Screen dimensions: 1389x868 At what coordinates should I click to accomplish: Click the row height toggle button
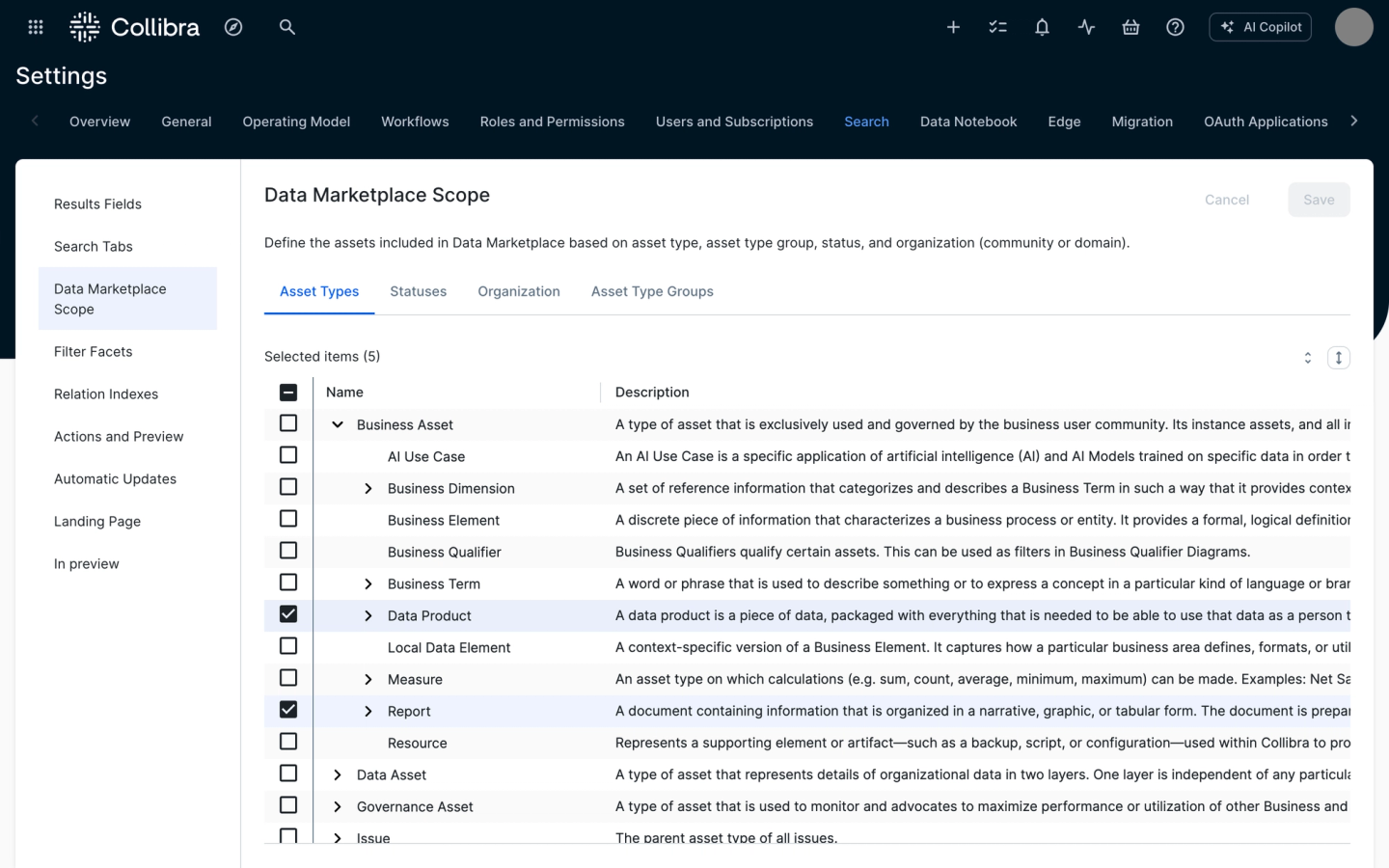(x=1338, y=358)
